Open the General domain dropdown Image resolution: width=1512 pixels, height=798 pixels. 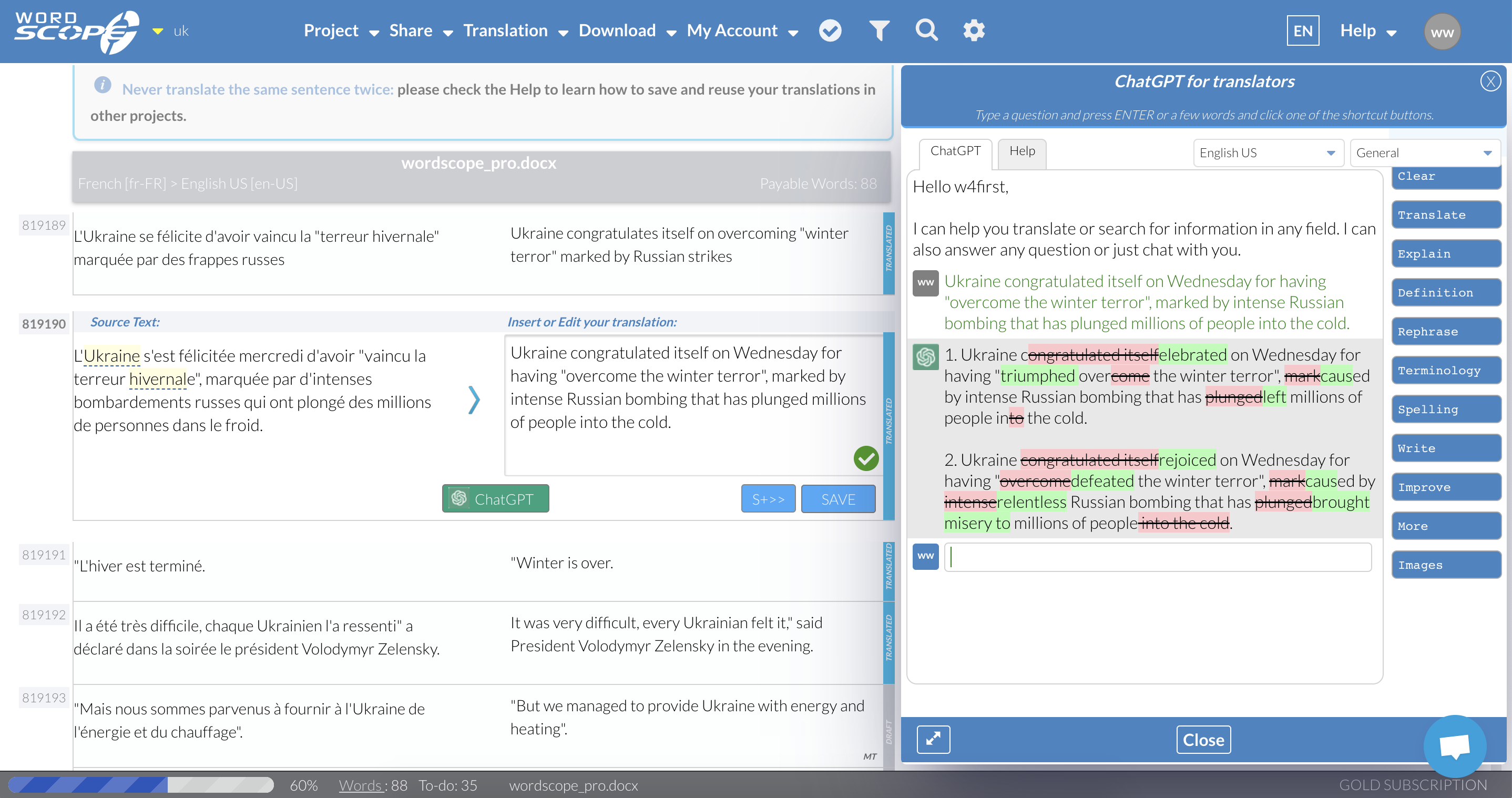tap(1425, 153)
